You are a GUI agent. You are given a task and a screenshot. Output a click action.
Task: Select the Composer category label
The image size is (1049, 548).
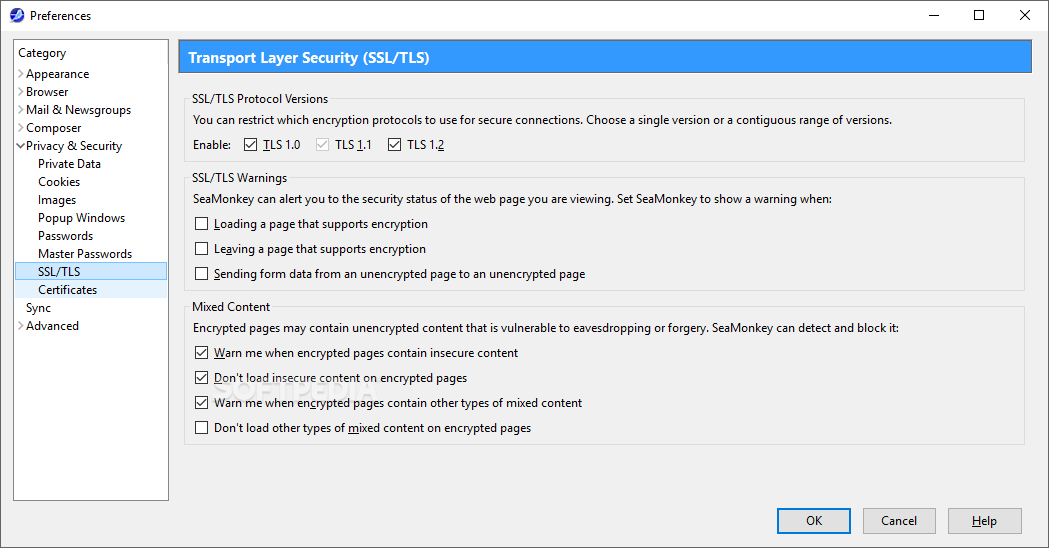coord(54,128)
